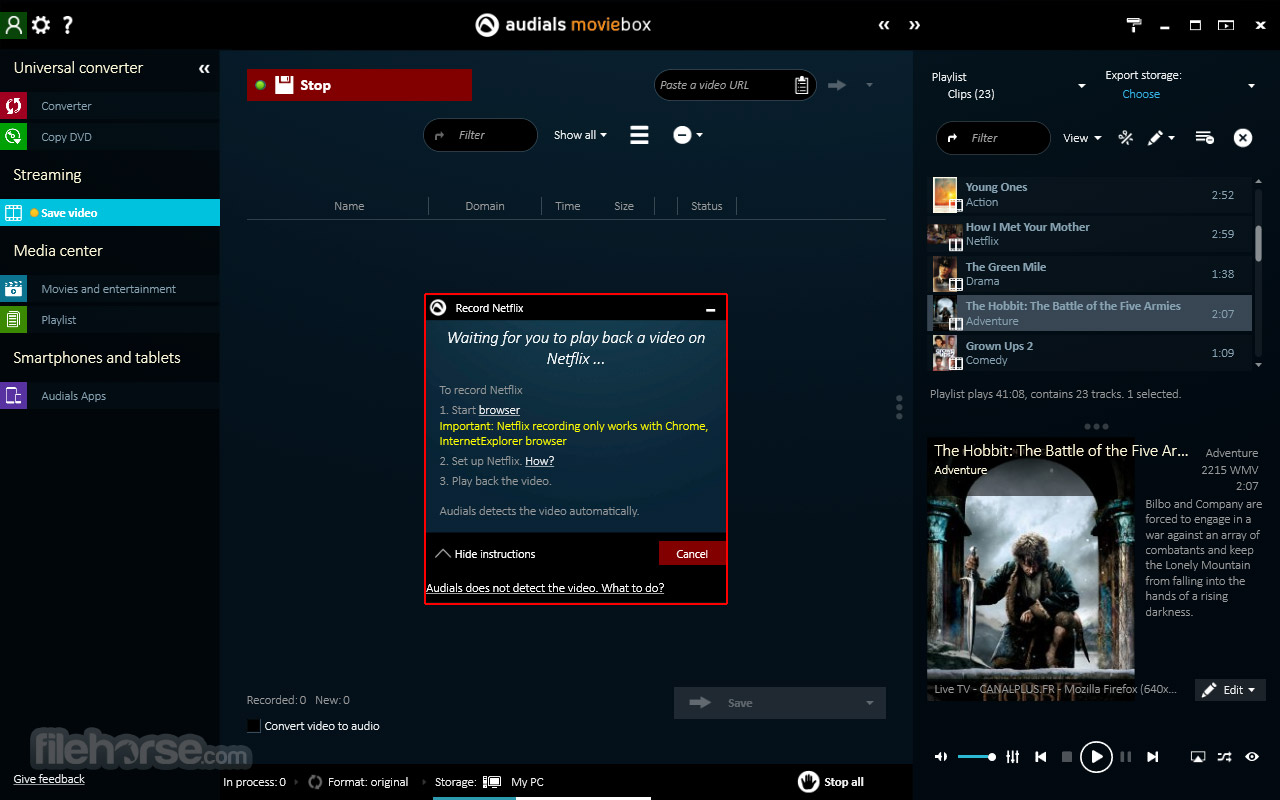This screenshot has height=800, width=1280.
Task: Open the Edit dropdown below the movie poster
Action: tap(1230, 690)
